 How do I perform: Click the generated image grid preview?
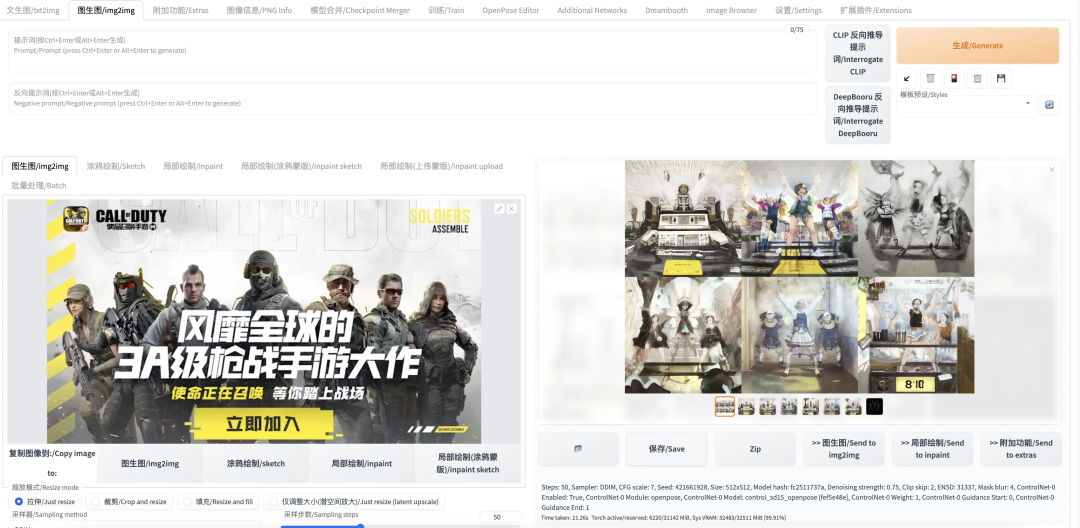pyautogui.click(x=800, y=277)
